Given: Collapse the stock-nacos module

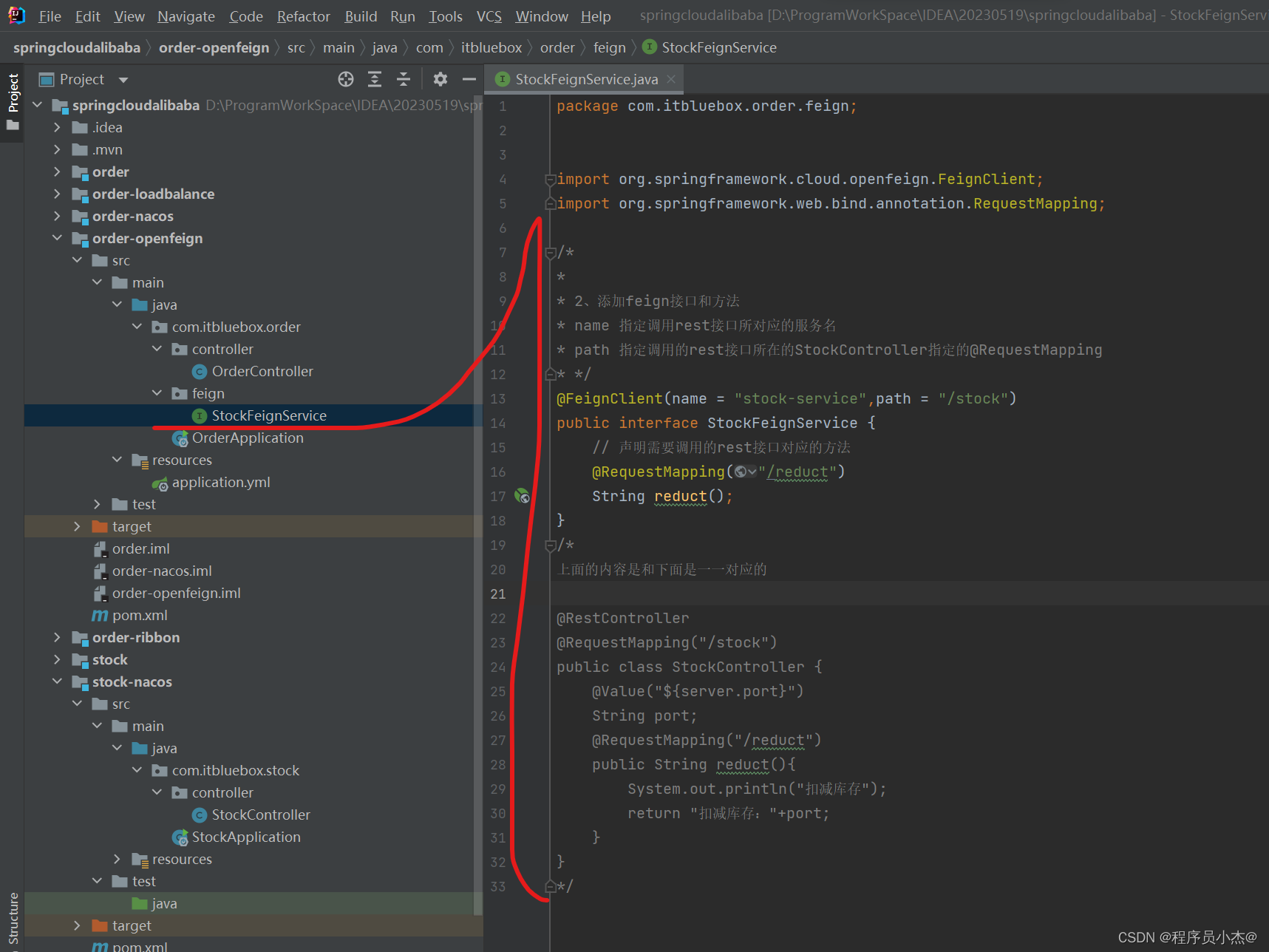Looking at the screenshot, I should [58, 681].
